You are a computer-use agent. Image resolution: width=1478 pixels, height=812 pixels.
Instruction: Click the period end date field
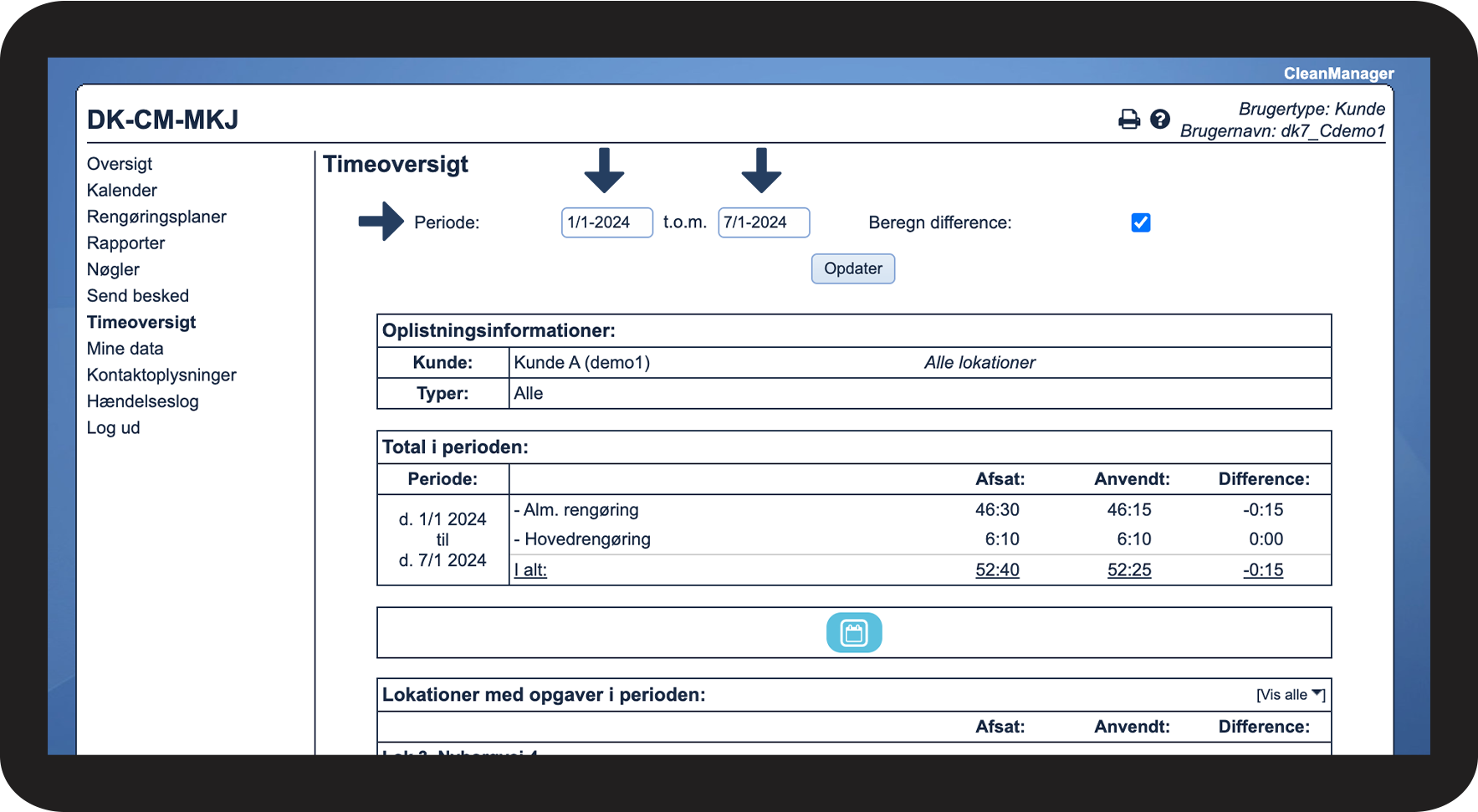[x=763, y=222]
